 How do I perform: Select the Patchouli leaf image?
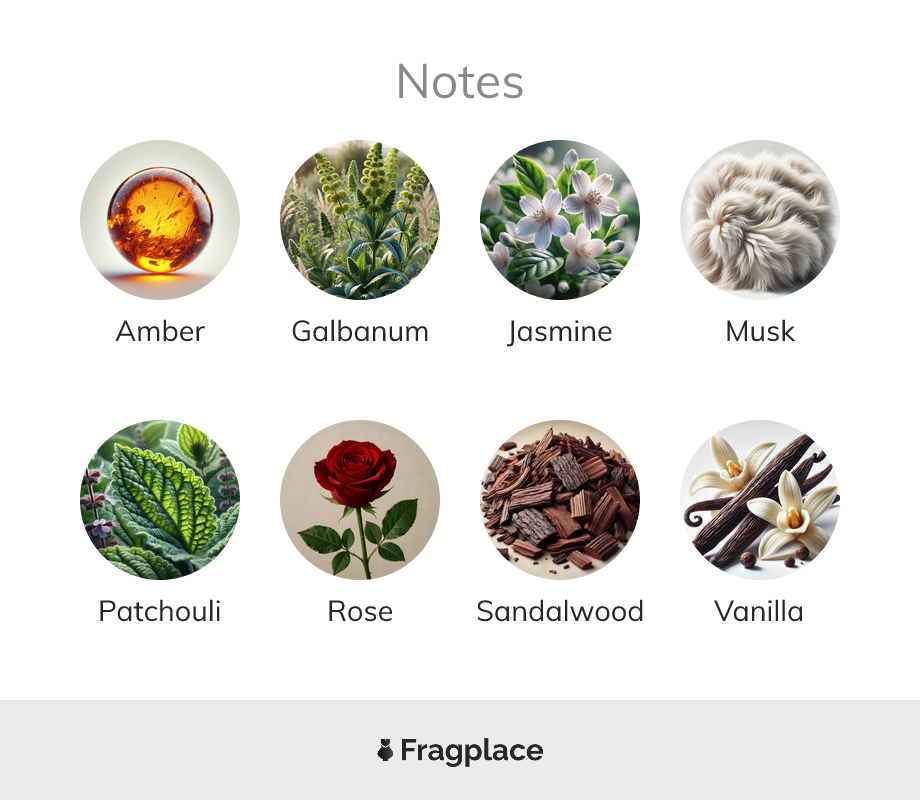tap(160, 499)
